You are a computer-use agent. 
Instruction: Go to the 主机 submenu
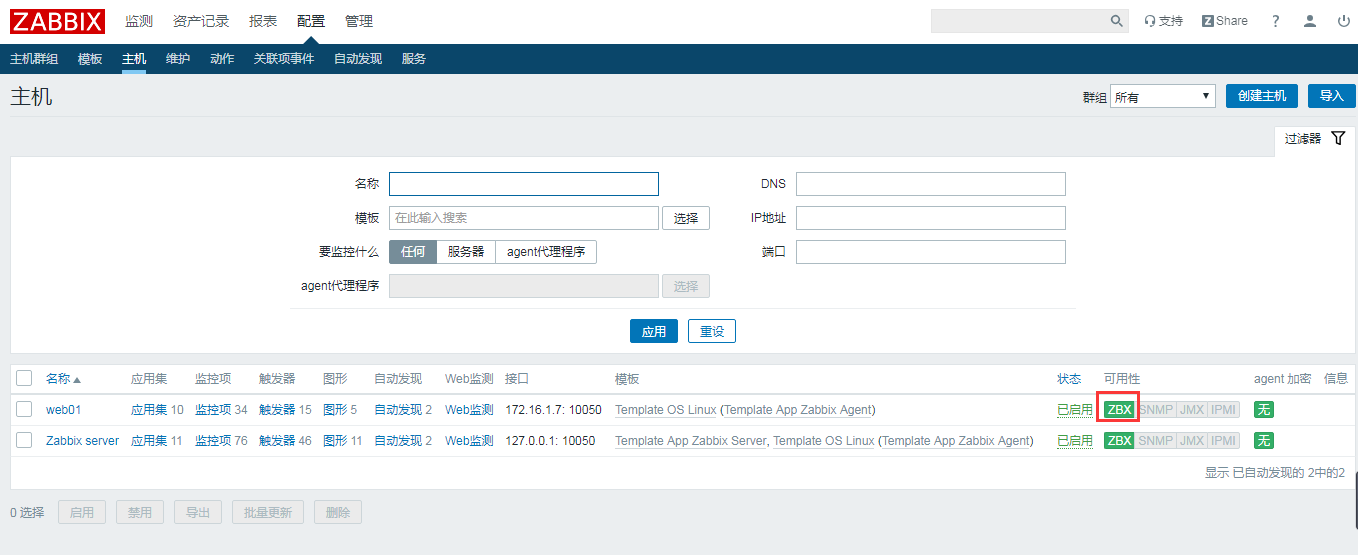point(134,59)
